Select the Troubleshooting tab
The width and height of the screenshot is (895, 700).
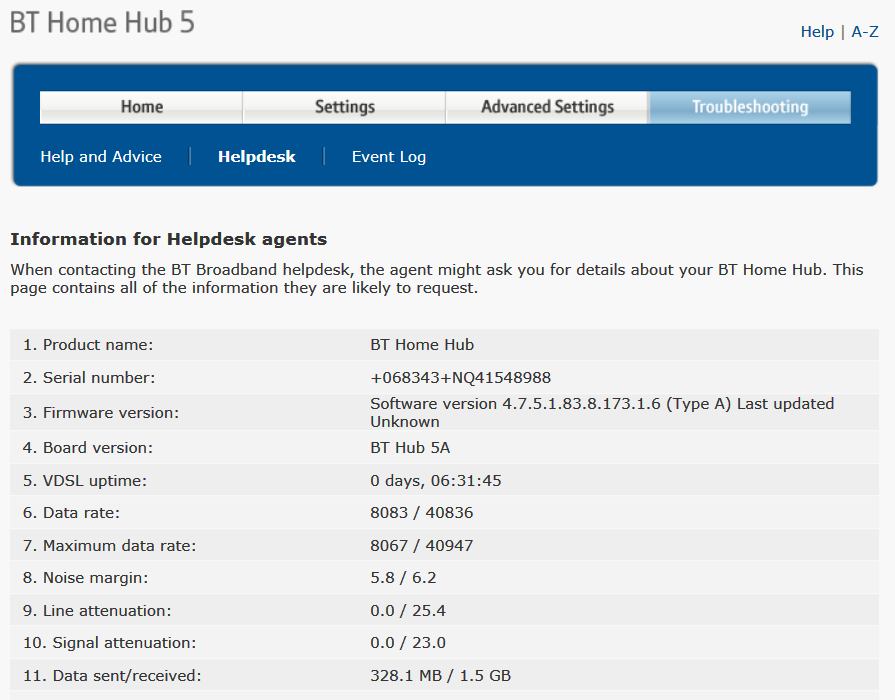pos(749,107)
